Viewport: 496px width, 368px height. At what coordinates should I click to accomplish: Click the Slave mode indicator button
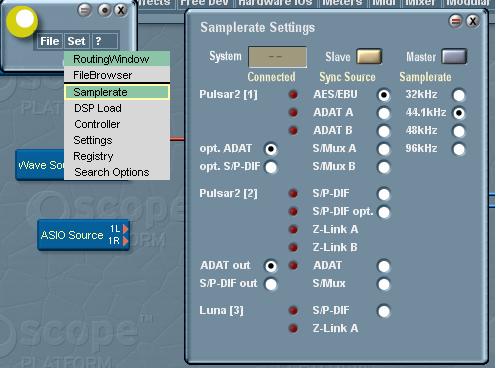369,56
